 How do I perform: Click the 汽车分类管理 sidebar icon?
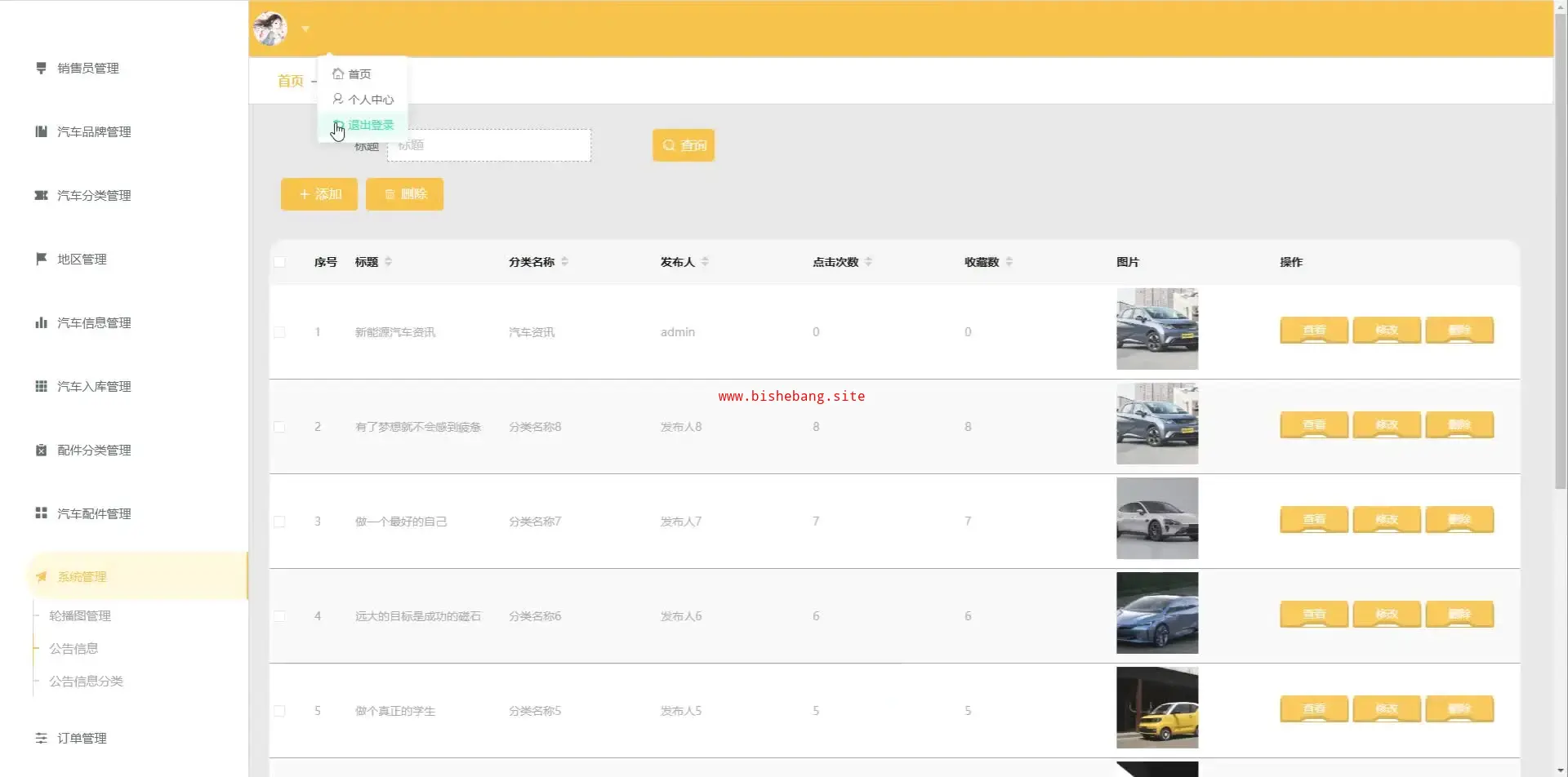(x=41, y=196)
